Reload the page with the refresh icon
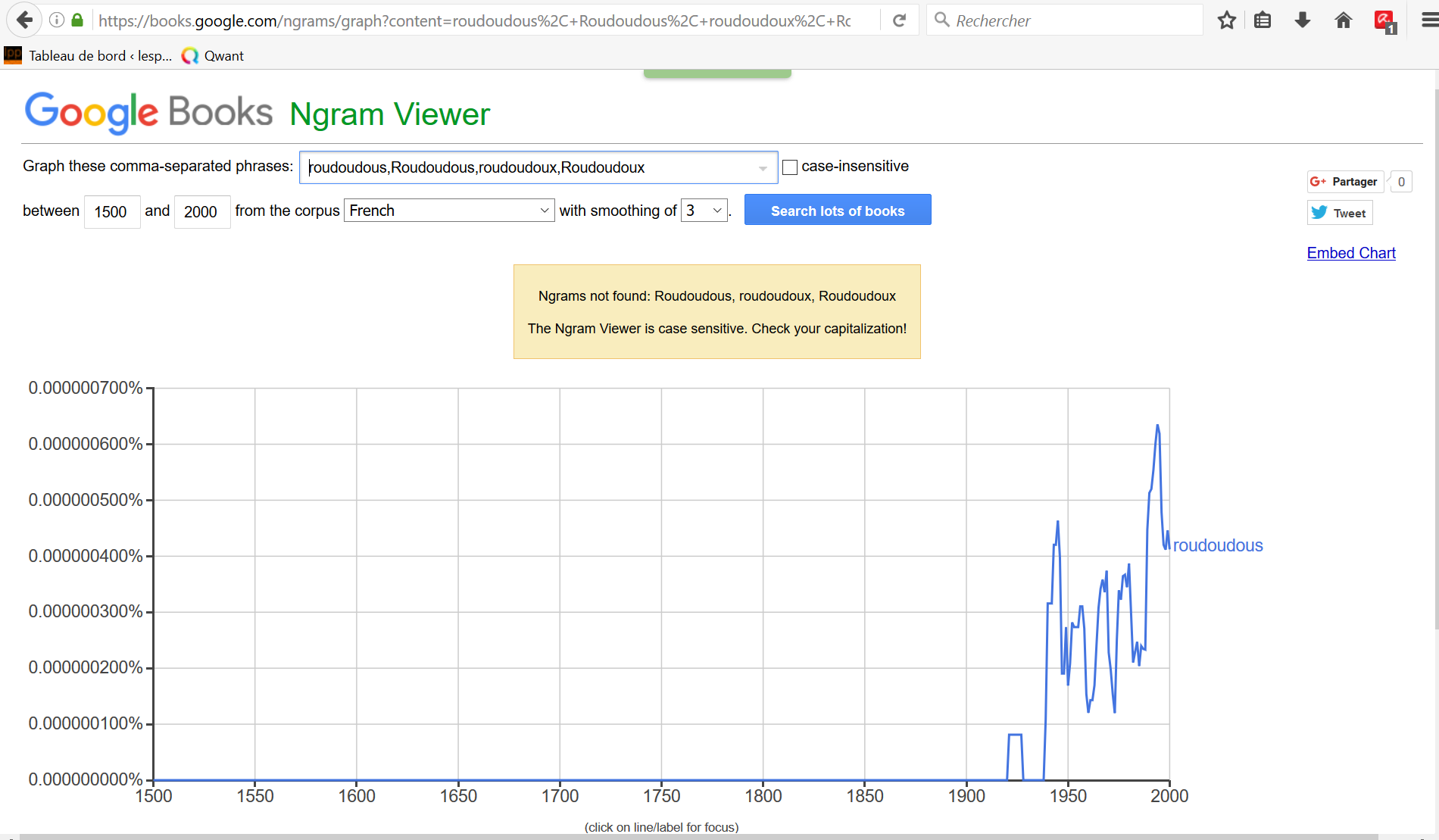1439x840 pixels. [899, 20]
